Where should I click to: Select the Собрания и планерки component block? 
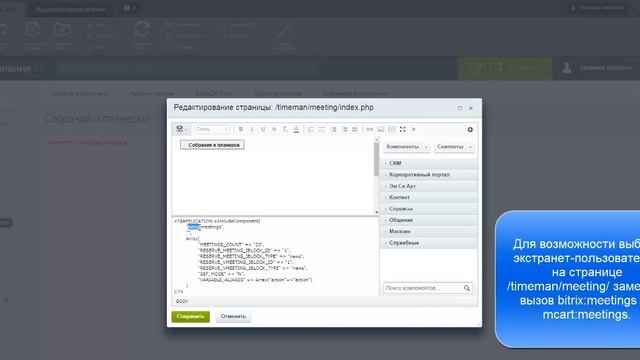pos(212,145)
